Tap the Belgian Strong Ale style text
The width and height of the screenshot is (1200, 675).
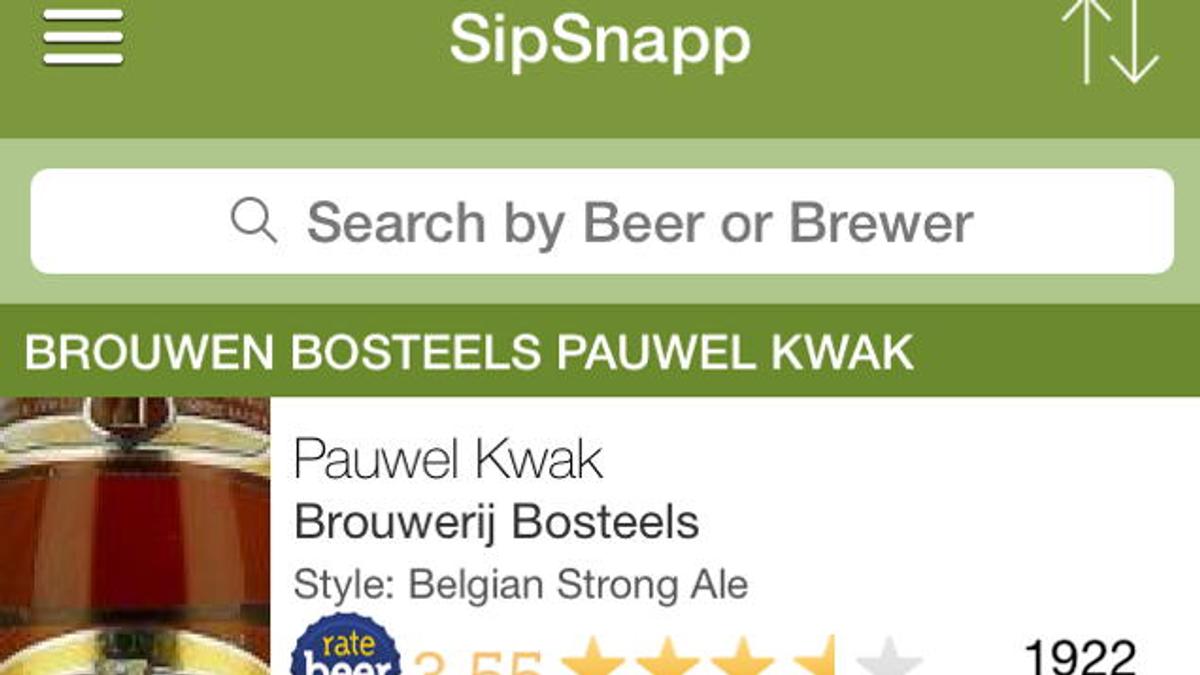(x=578, y=584)
